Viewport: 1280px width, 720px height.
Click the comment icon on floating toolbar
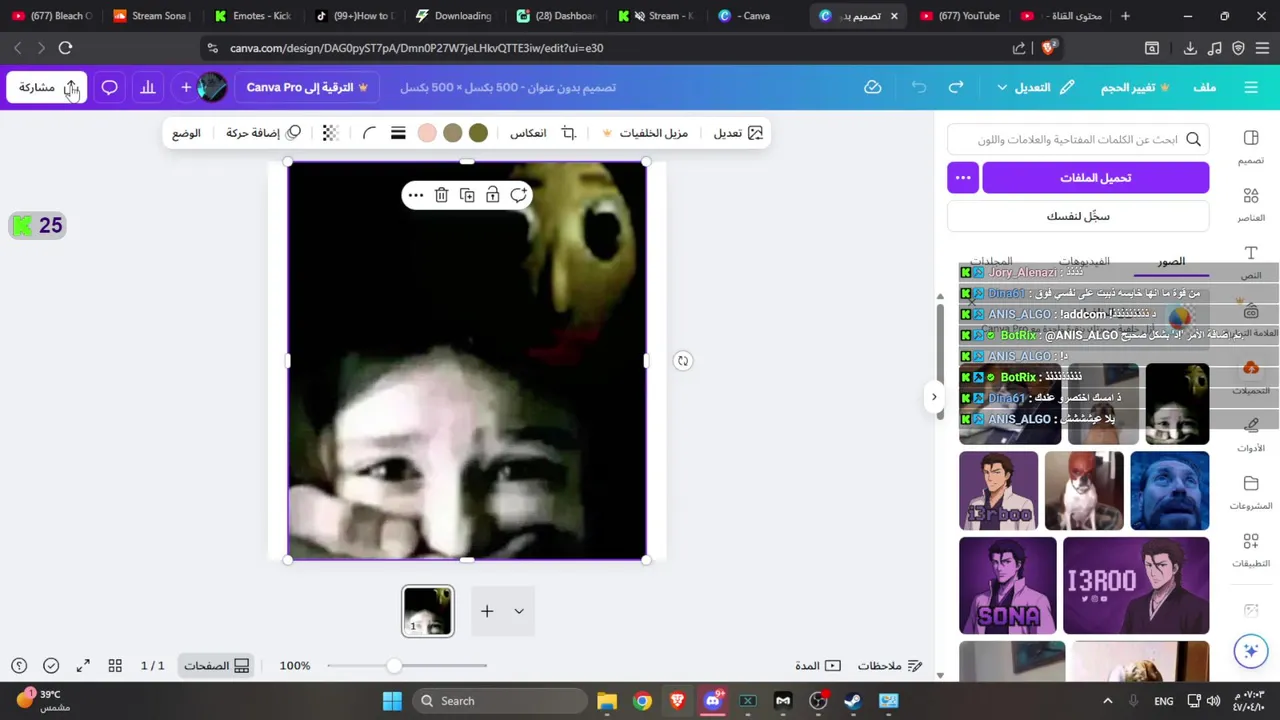518,195
